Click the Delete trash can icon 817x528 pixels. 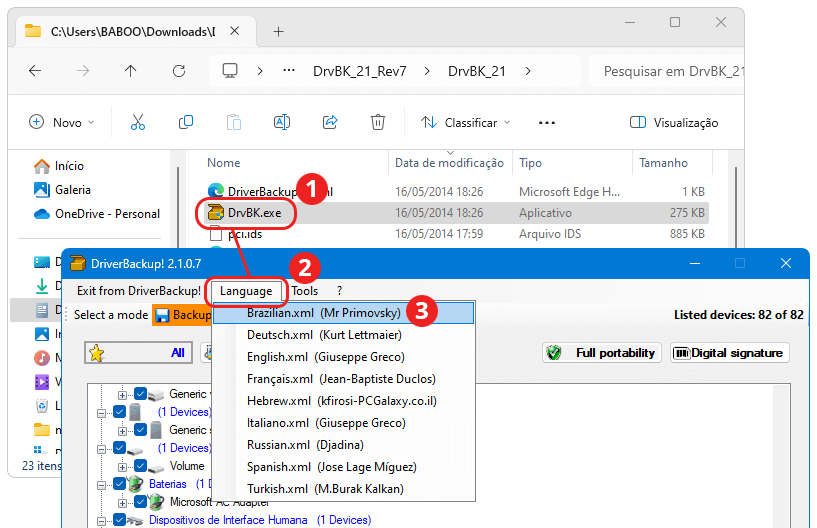click(378, 122)
